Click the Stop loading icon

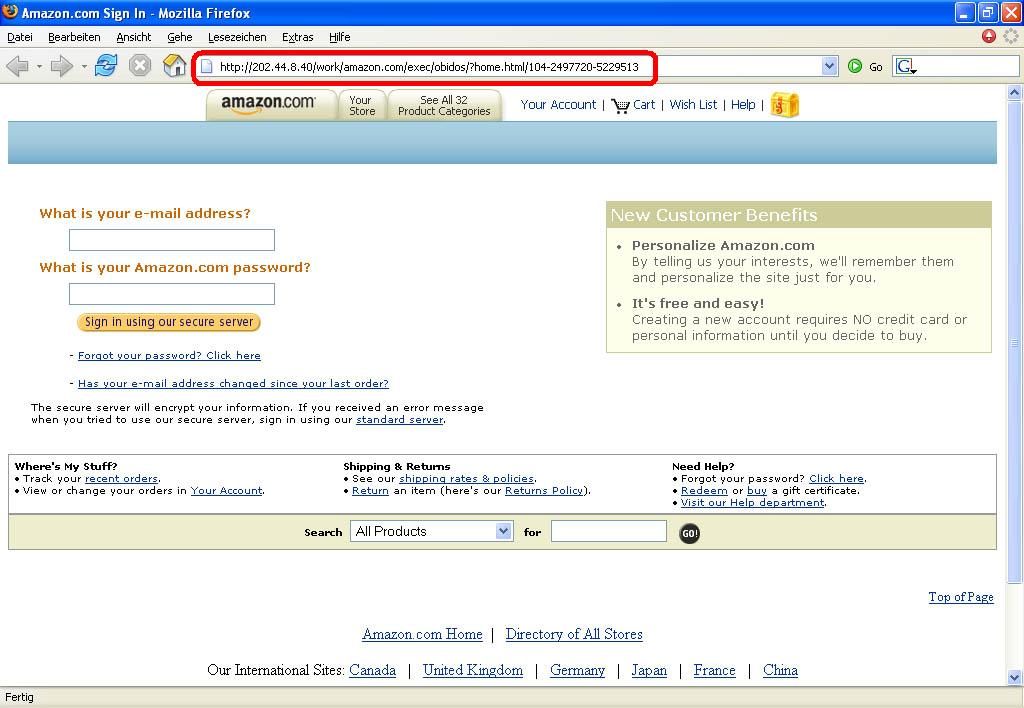pyautogui.click(x=140, y=65)
